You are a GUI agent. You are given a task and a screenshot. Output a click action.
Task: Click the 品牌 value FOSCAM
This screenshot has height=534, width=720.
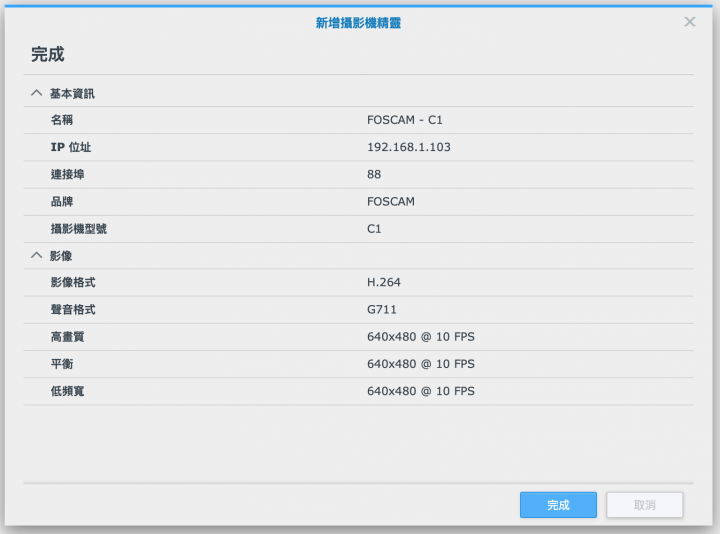click(x=391, y=201)
